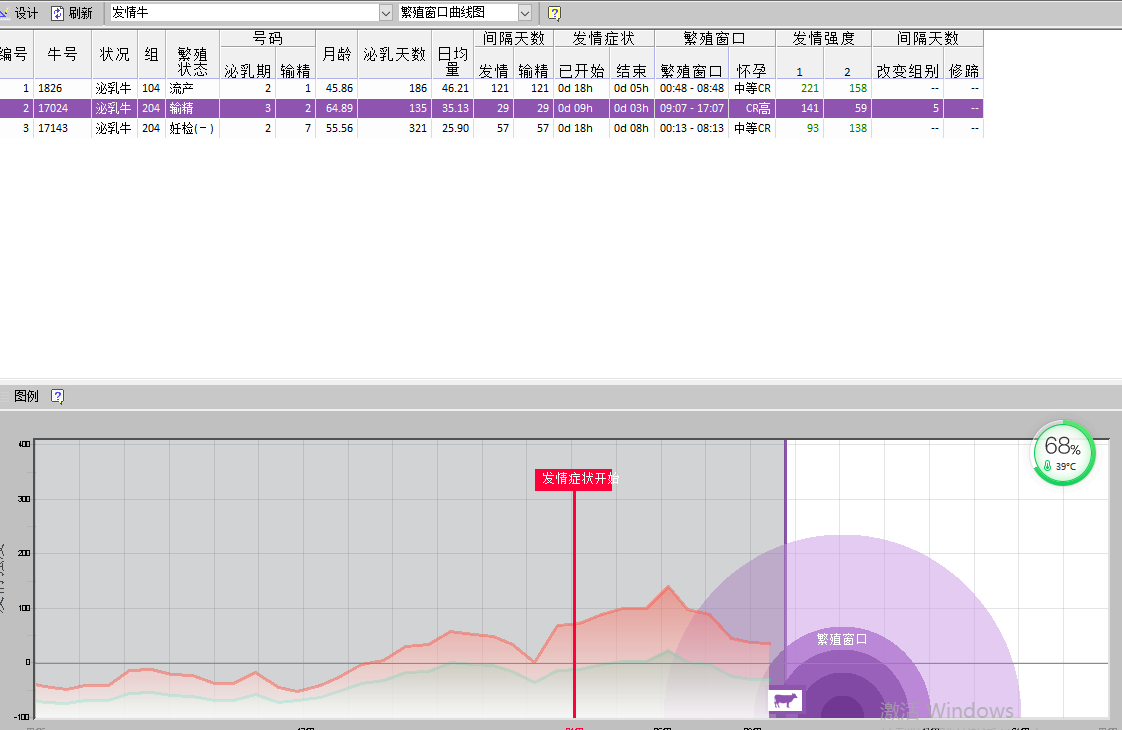Click the 00:48 - 08:48 breeding window cell
1122x730 pixels.
[x=691, y=88]
